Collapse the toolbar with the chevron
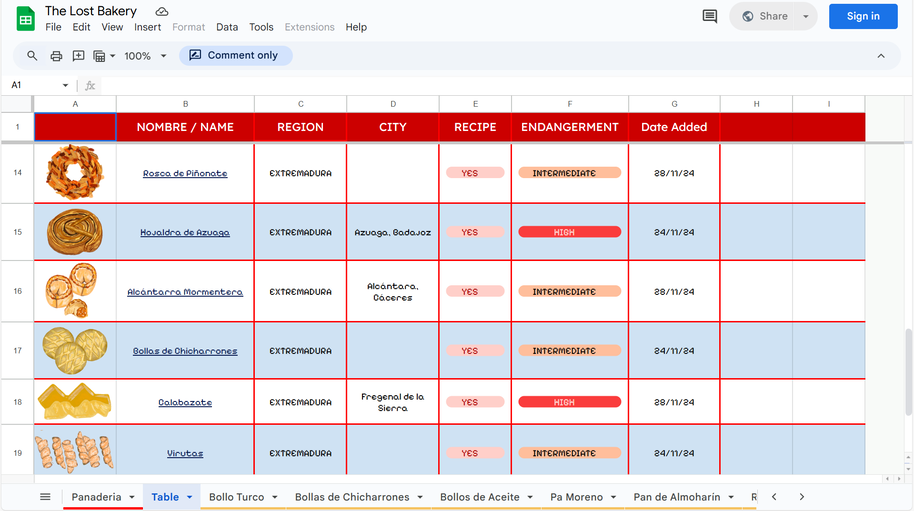This screenshot has width=914, height=511. [881, 56]
